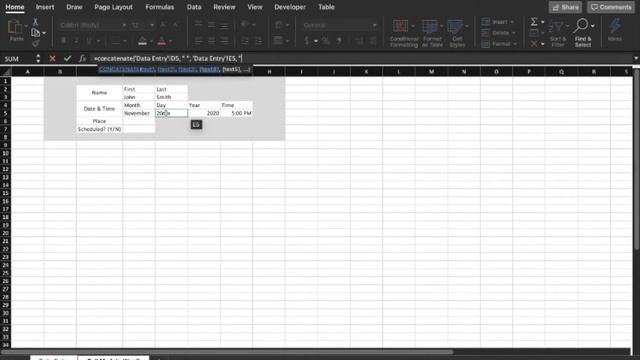This screenshot has width=640, height=360.
Task: Click the Paste clipboard icon
Action: [x=16, y=27]
